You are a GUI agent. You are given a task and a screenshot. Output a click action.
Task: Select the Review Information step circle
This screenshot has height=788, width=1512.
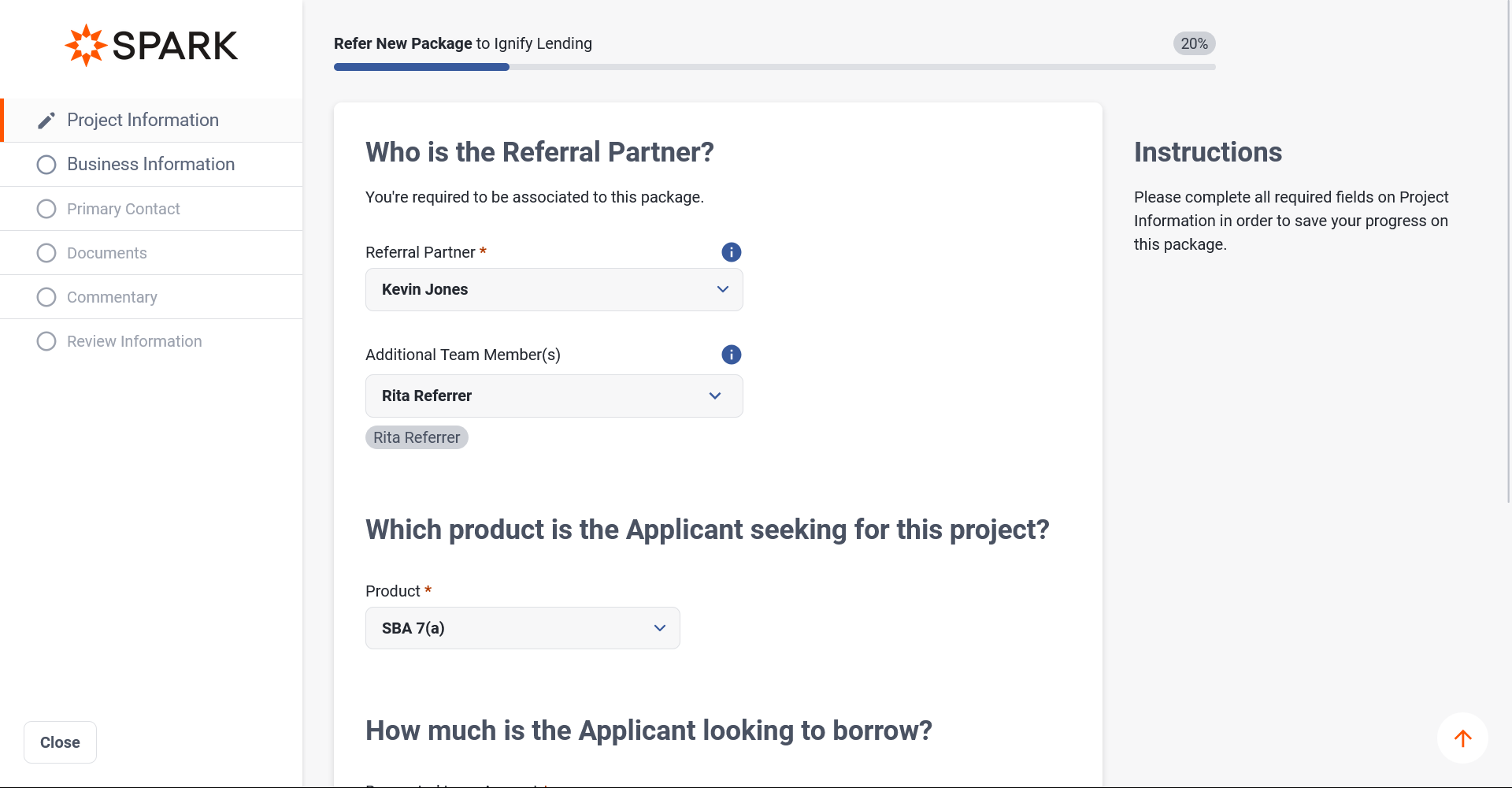pos(46,341)
